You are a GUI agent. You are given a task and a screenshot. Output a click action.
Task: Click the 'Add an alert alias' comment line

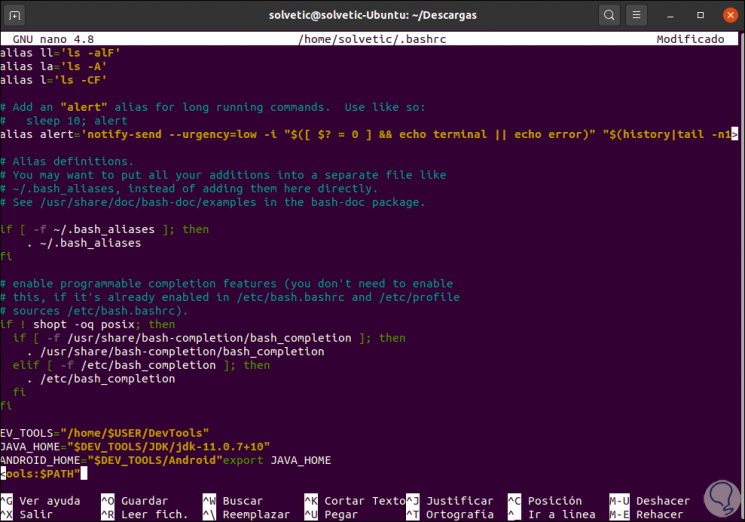point(212,107)
